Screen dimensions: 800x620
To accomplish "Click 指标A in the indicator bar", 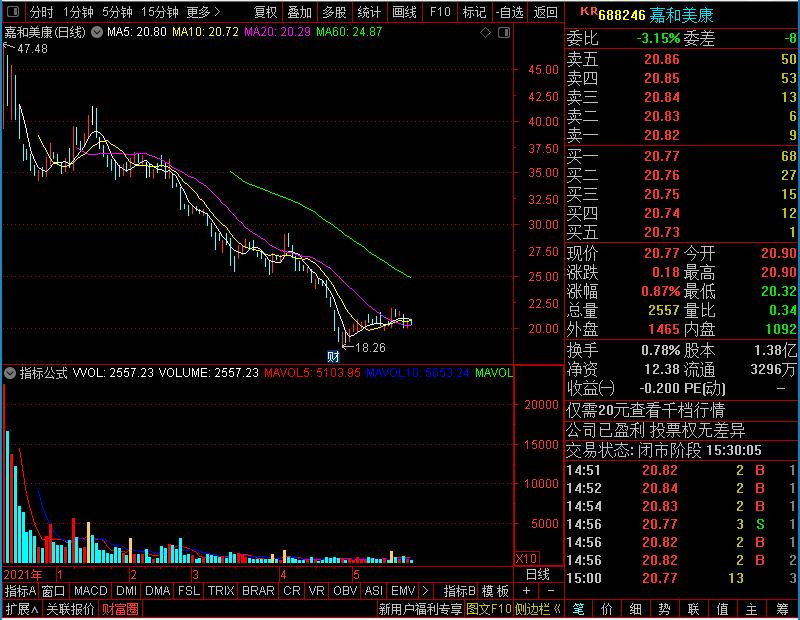I will click(20, 591).
